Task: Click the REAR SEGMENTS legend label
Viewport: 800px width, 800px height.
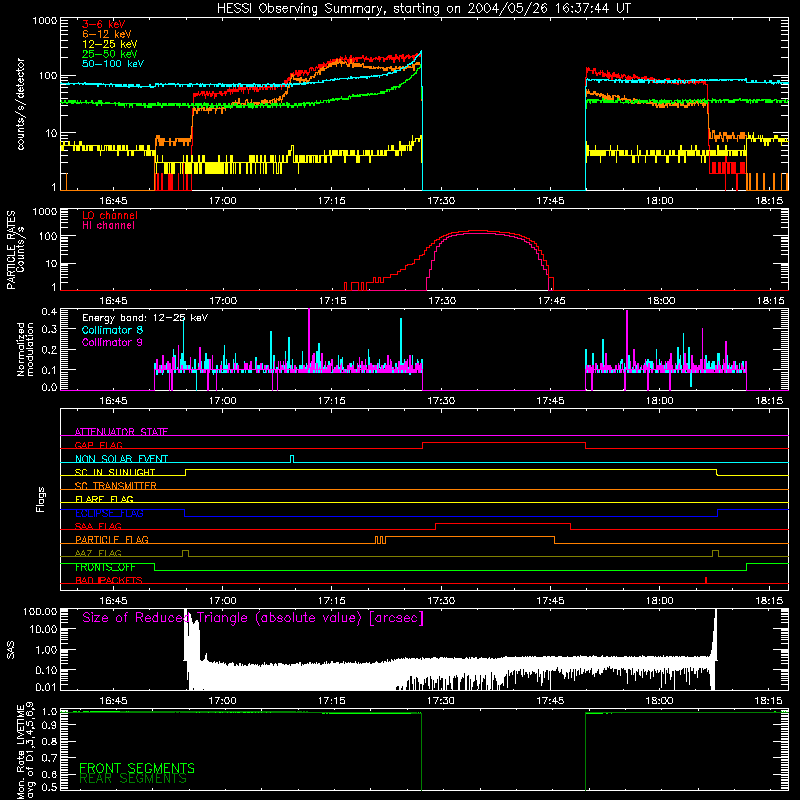Action: 133,779
